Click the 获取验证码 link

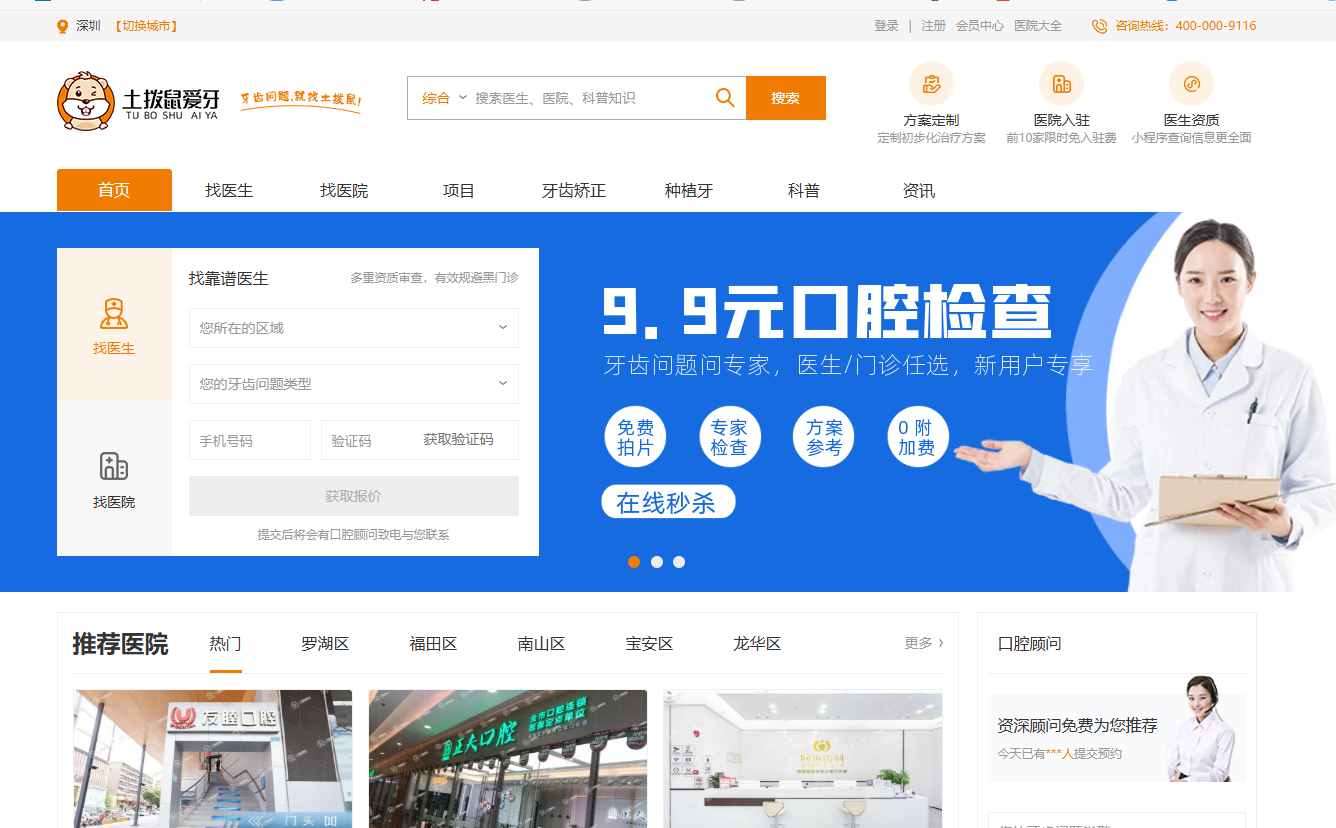(x=458, y=440)
